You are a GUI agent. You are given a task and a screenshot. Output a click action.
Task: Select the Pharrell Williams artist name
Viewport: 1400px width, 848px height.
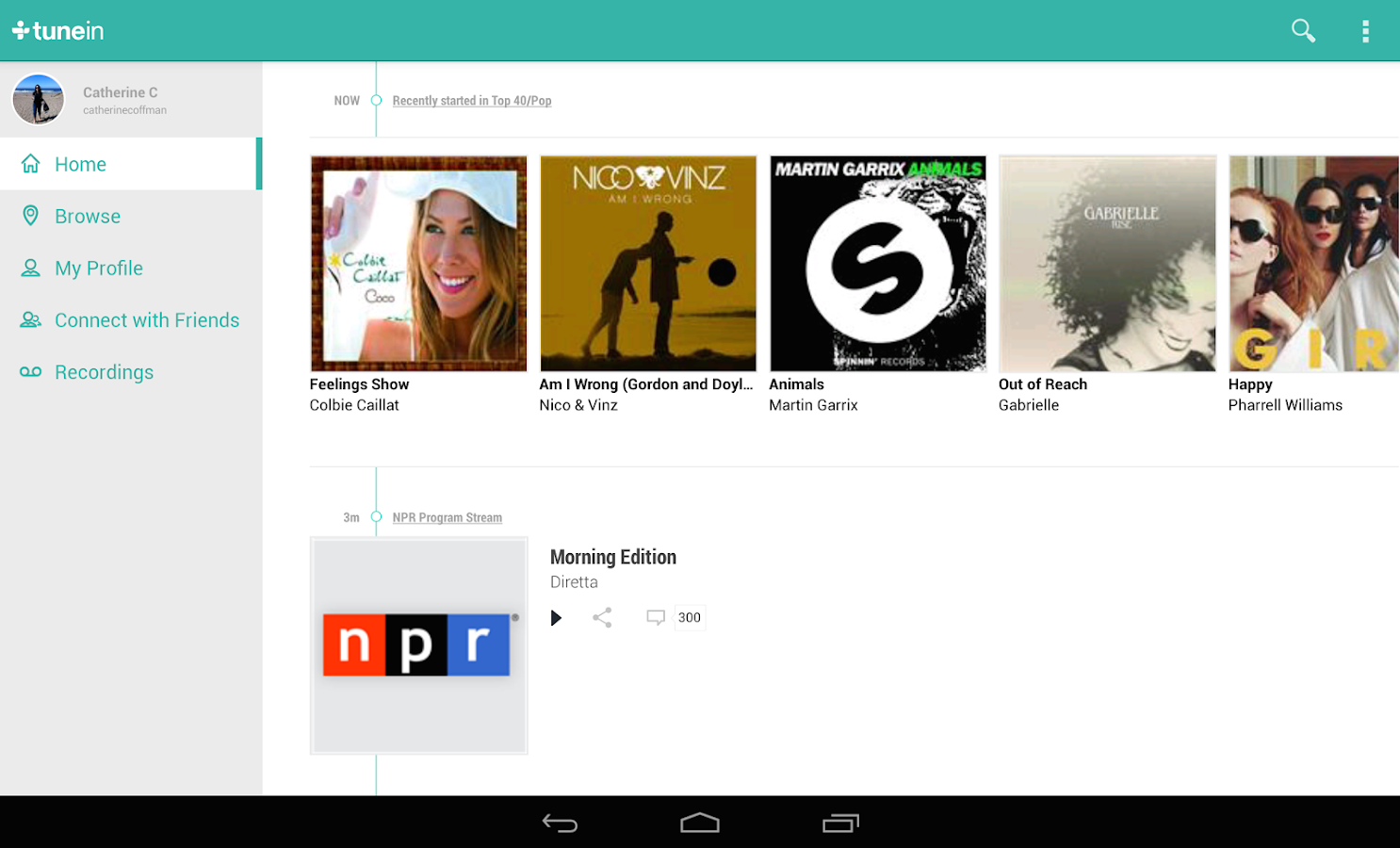tap(1285, 405)
